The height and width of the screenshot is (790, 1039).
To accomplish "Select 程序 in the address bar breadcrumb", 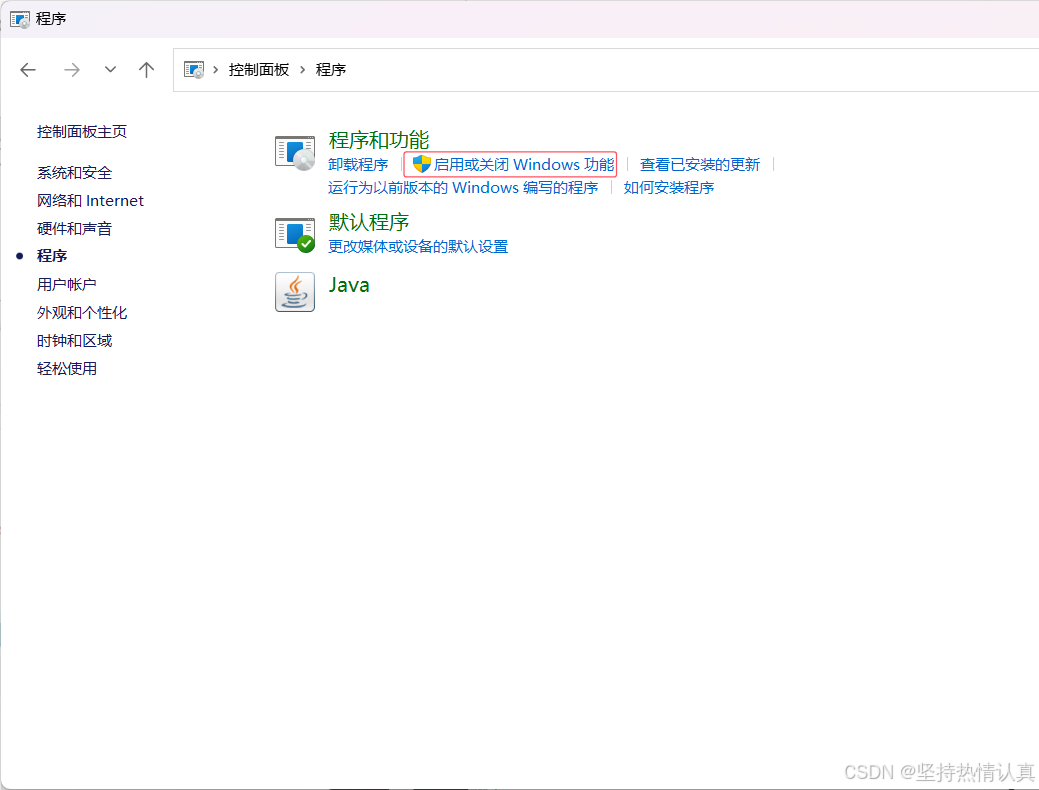I will 331,70.
